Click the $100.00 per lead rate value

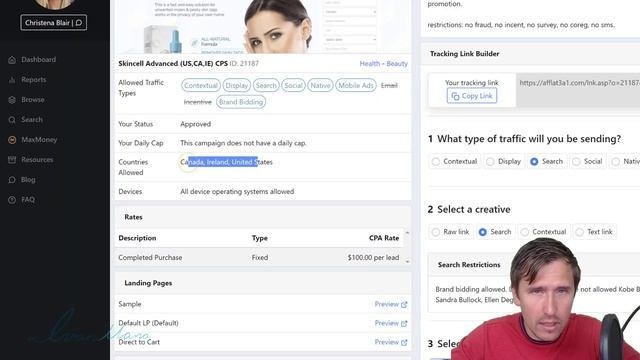[373, 258]
